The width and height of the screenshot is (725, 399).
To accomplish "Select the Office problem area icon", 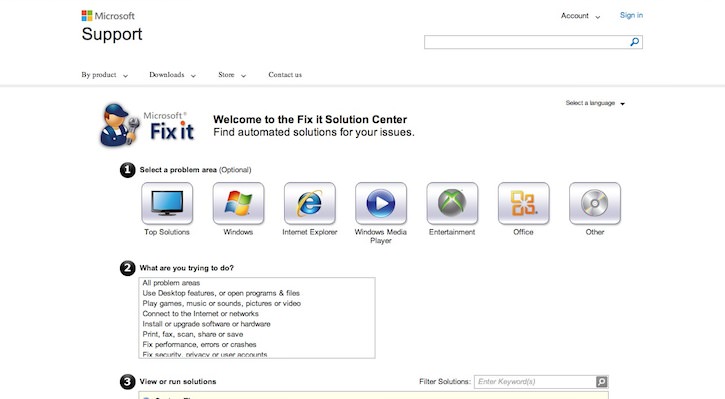I will coord(523,203).
